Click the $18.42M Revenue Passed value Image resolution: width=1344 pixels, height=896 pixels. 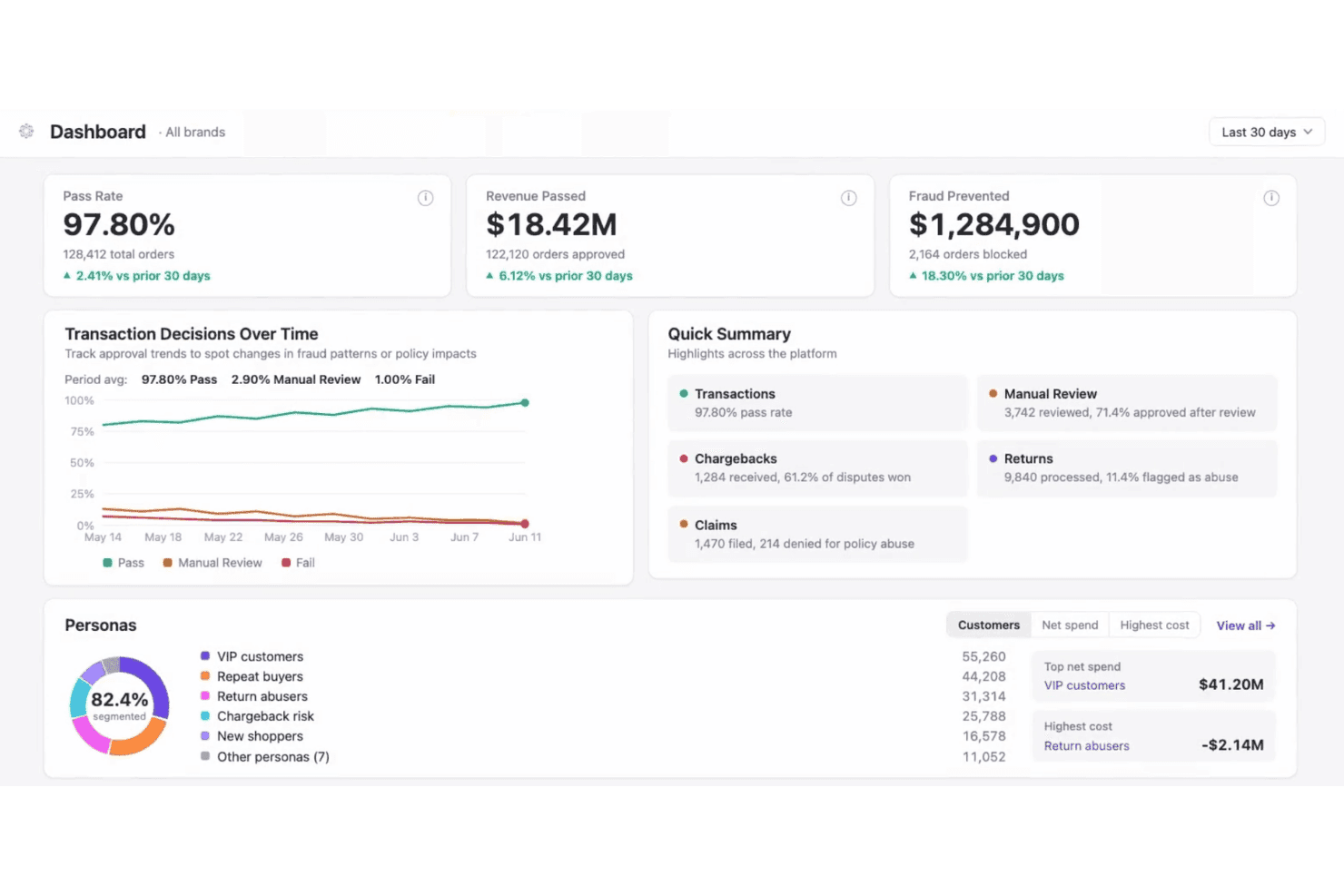(x=551, y=224)
